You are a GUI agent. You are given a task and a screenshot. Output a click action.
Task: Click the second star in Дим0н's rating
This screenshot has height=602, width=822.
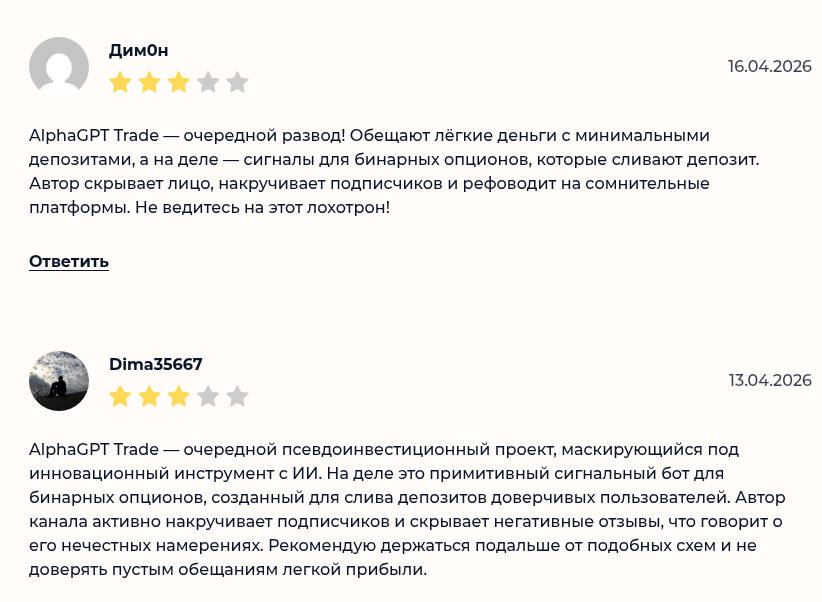(149, 82)
